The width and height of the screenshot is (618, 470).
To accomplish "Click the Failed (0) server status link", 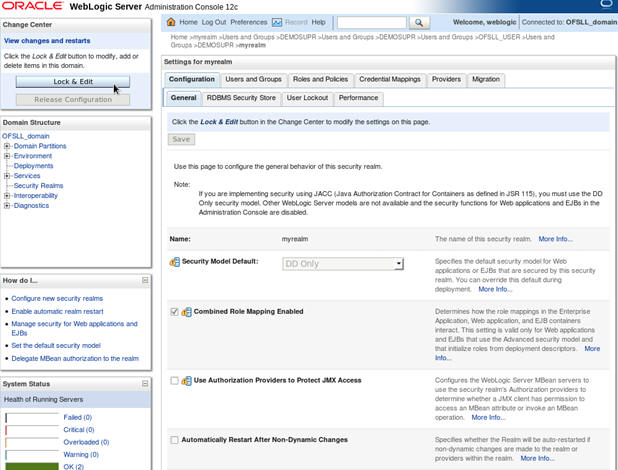I will pyautogui.click(x=78, y=417).
